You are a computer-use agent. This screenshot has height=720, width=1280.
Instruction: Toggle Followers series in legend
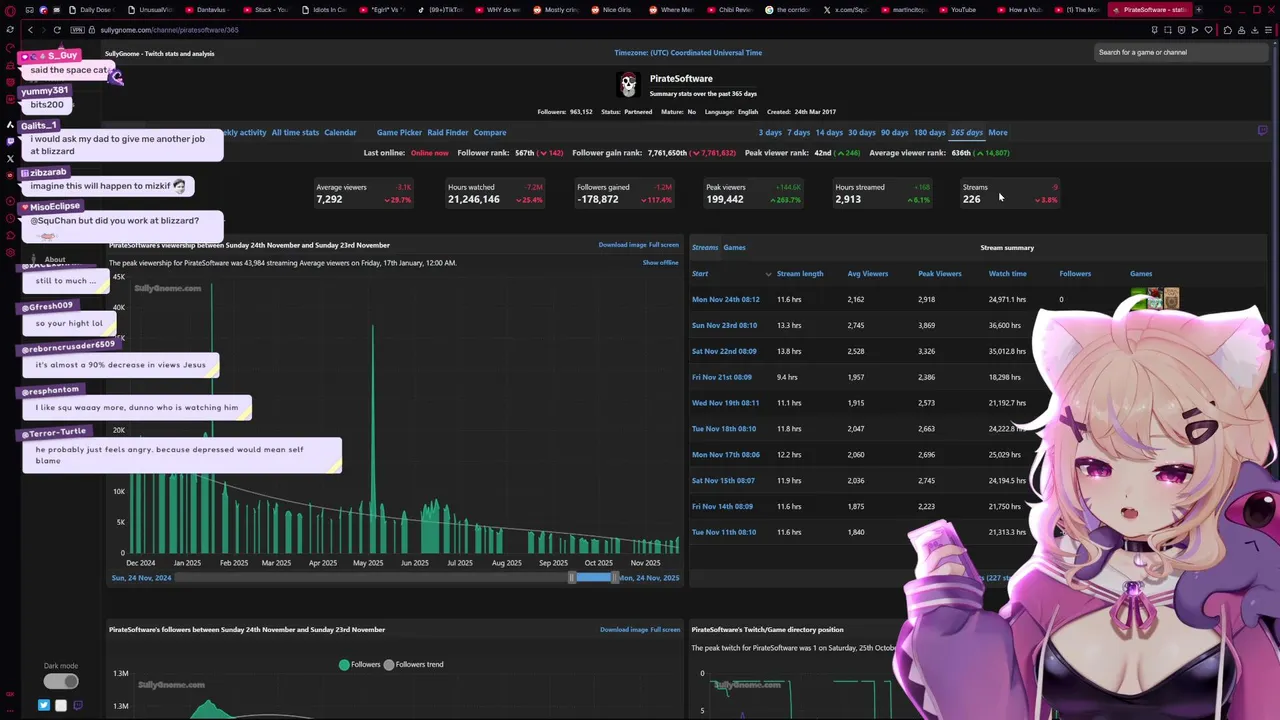tap(360, 664)
